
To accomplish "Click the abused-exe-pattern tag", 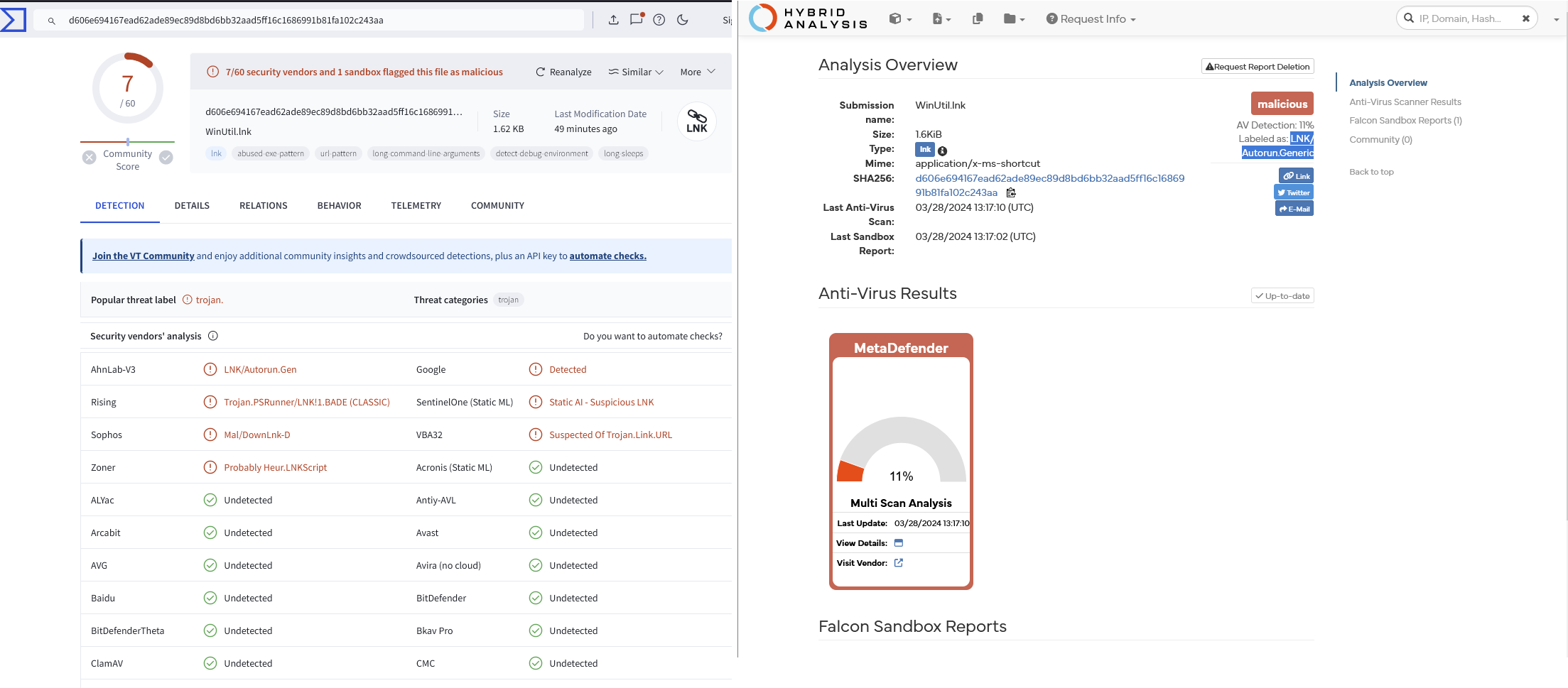I will coord(271,153).
